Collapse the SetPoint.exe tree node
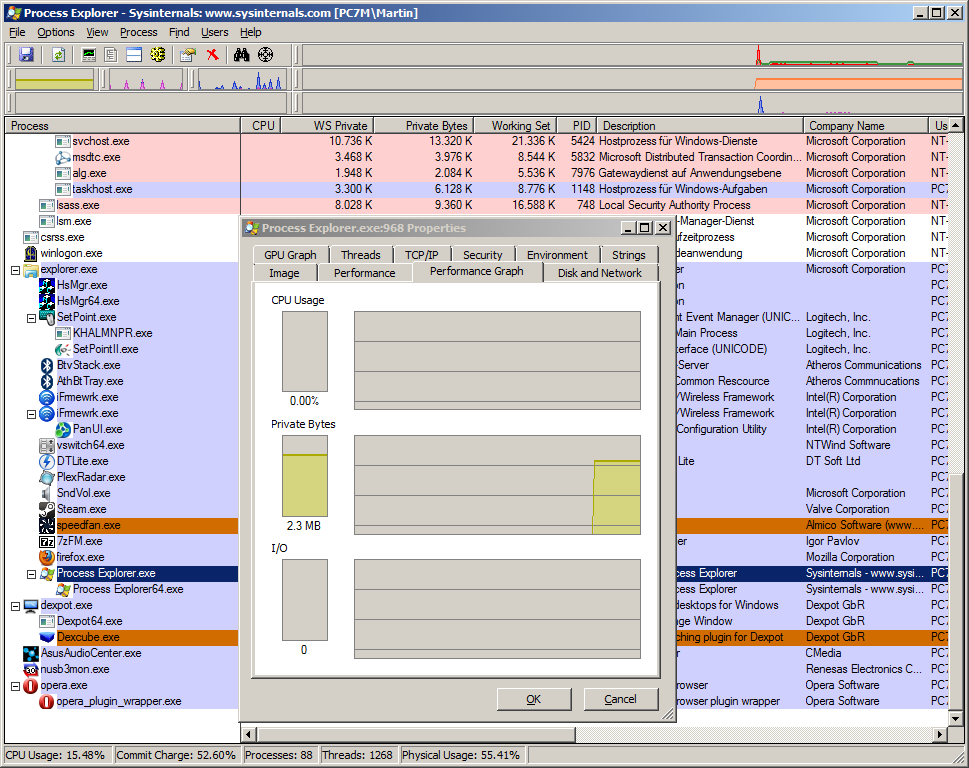 (x=32, y=318)
